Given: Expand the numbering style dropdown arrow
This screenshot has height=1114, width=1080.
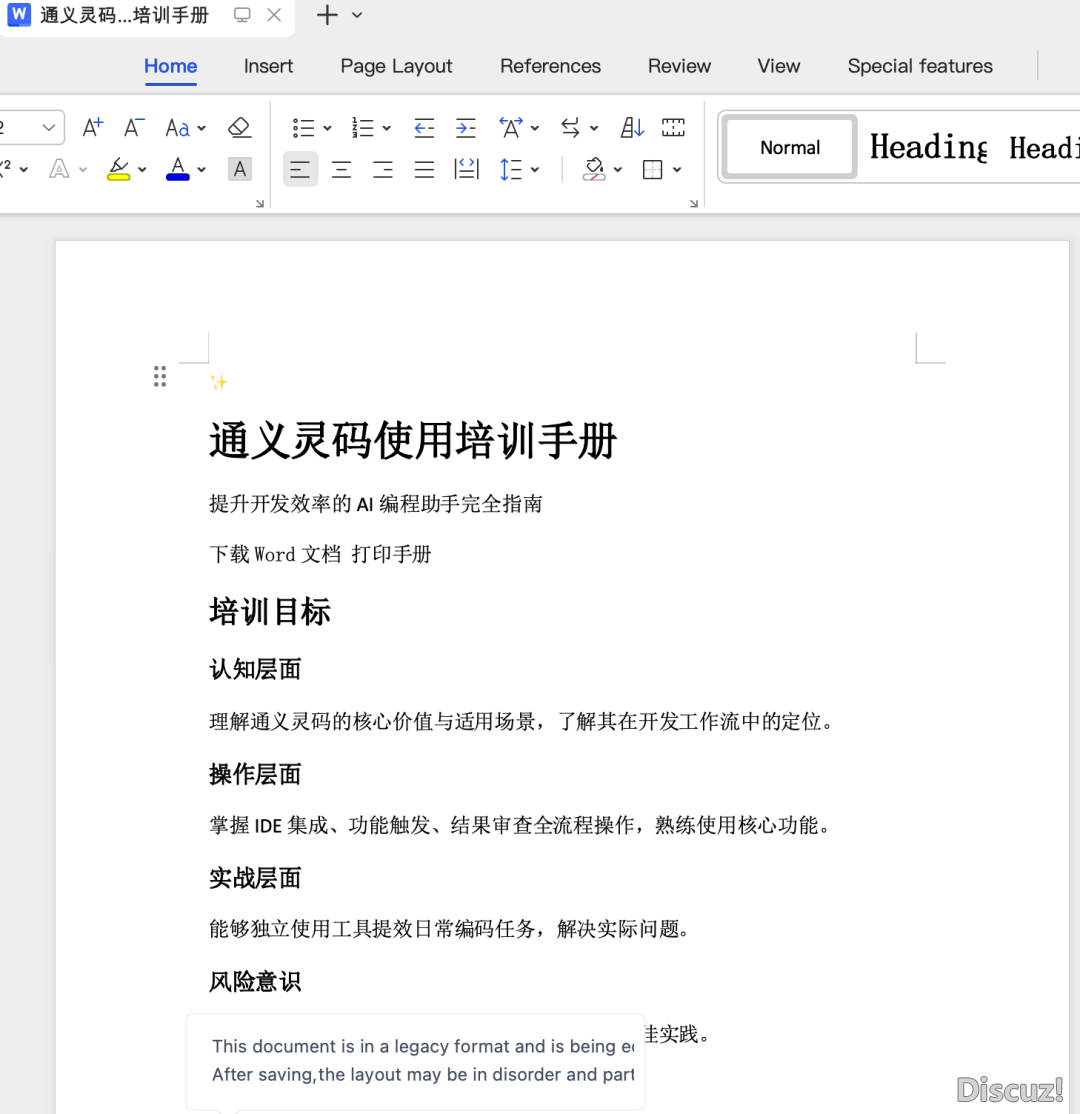Looking at the screenshot, I should (387, 129).
